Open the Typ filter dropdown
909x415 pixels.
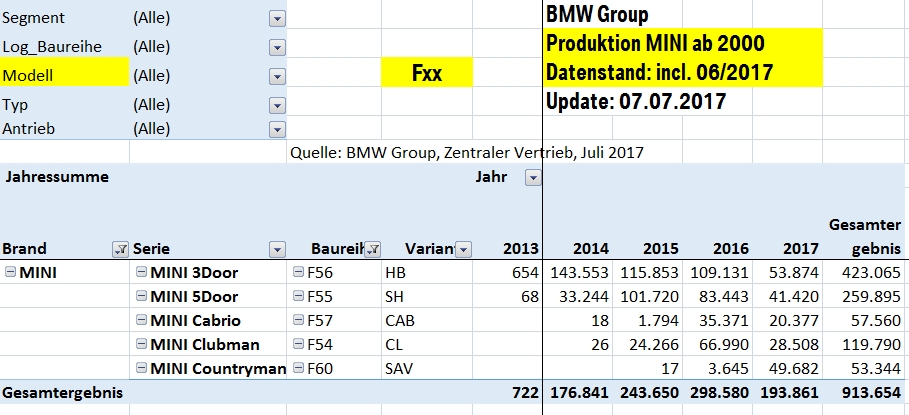click(x=278, y=105)
